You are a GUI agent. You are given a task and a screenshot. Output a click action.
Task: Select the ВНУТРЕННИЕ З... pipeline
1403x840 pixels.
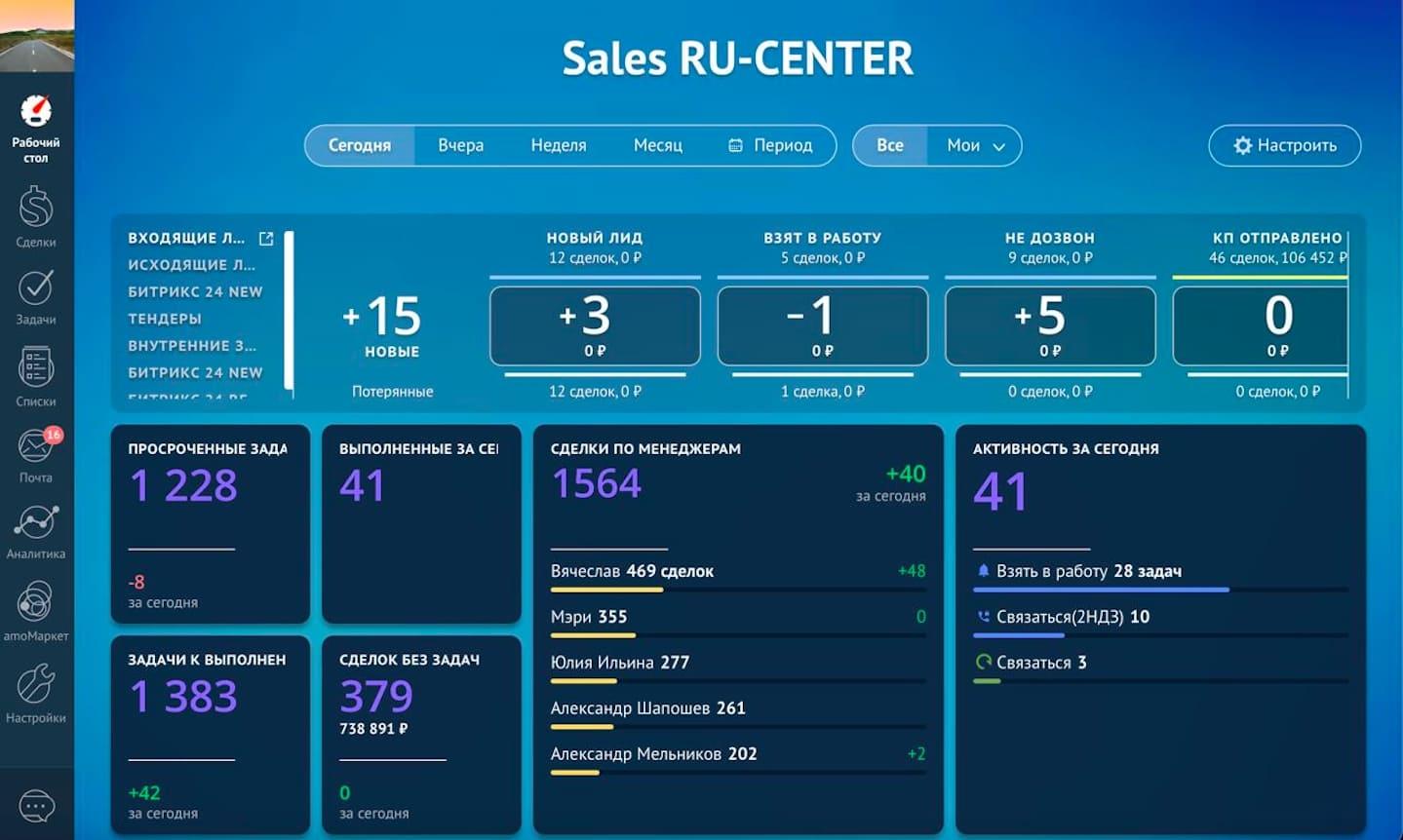click(192, 345)
